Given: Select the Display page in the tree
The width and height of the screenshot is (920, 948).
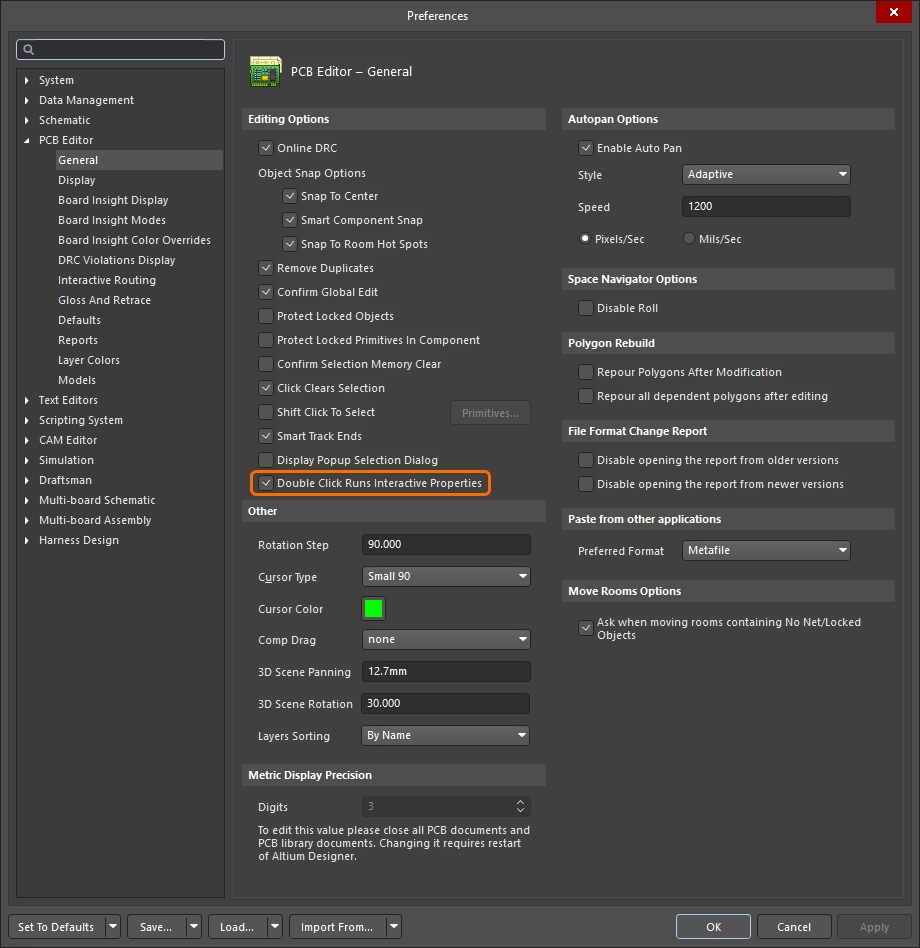Looking at the screenshot, I should point(77,180).
